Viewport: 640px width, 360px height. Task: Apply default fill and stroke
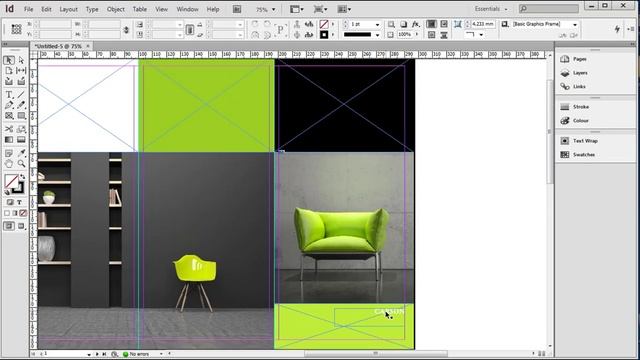coord(7,192)
